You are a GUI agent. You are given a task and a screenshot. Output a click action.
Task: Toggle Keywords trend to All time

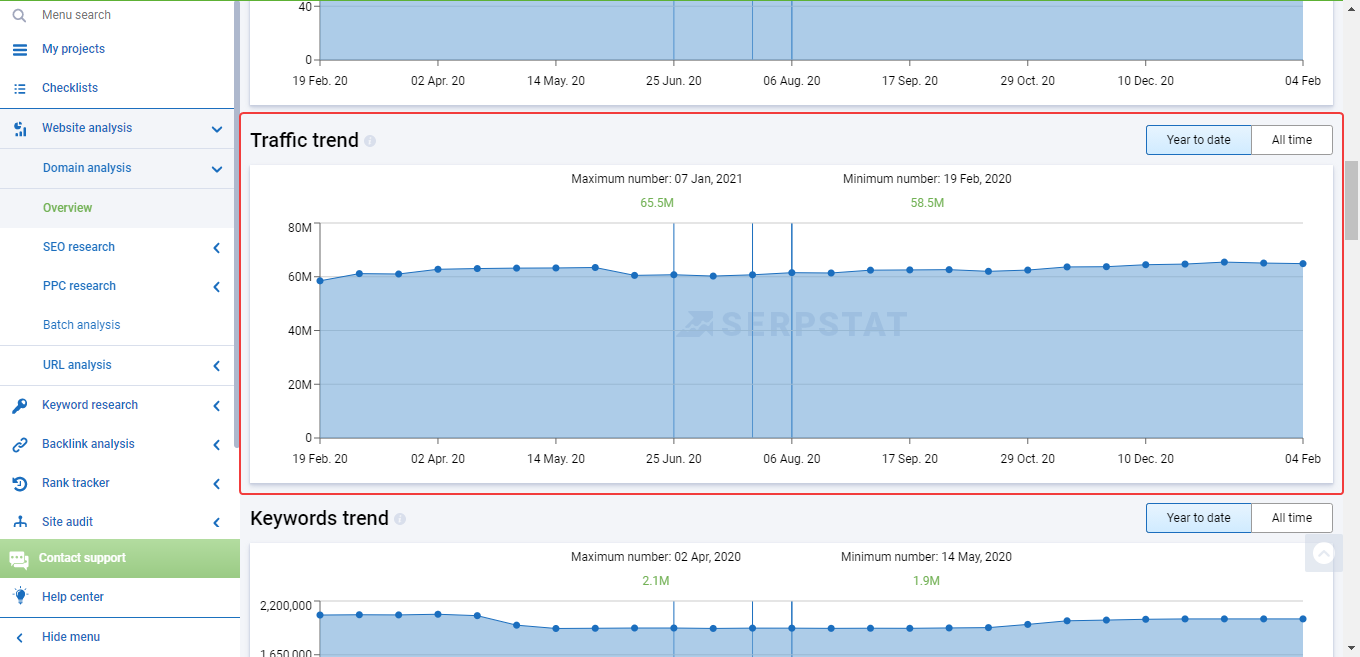click(1292, 517)
